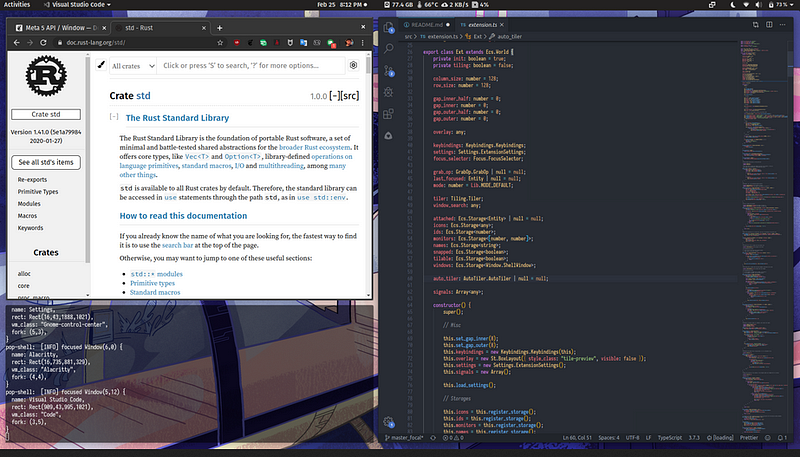Follow the broader Rust ecosystem link
Image resolution: width=800 pixels, height=457 pixels.
click(x=315, y=147)
